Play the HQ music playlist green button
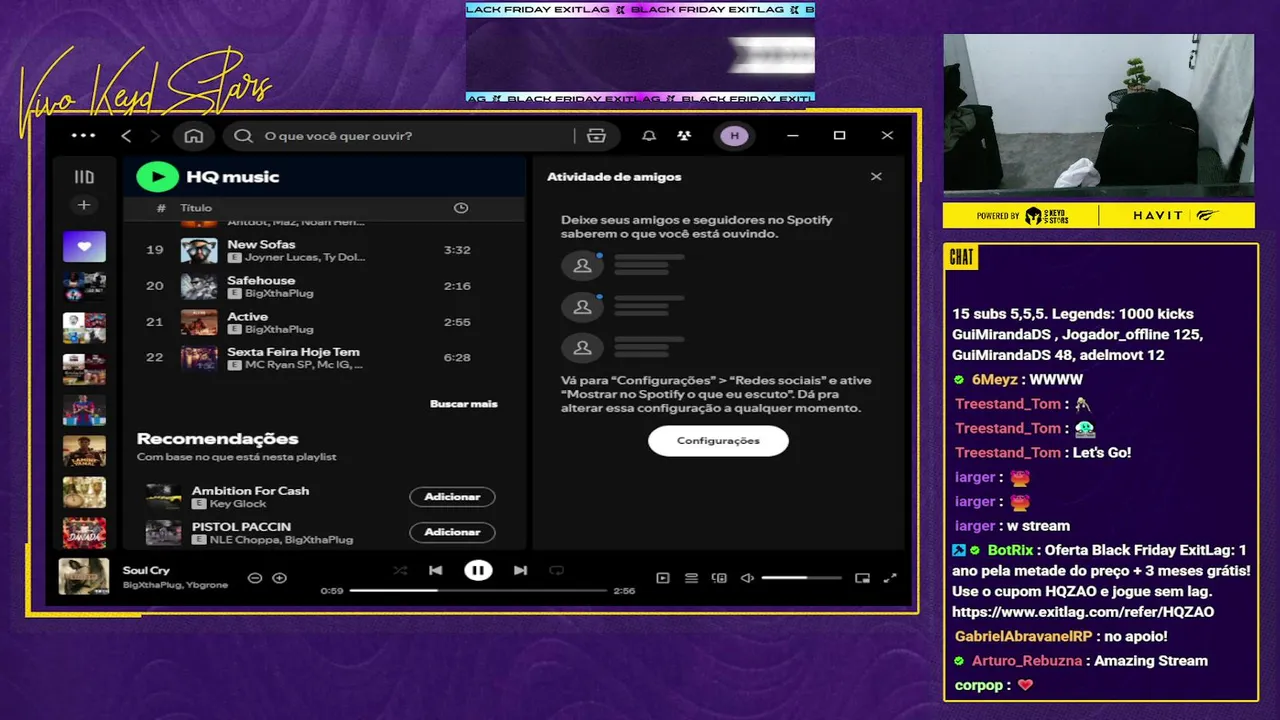This screenshot has width=1280, height=720. [x=157, y=177]
